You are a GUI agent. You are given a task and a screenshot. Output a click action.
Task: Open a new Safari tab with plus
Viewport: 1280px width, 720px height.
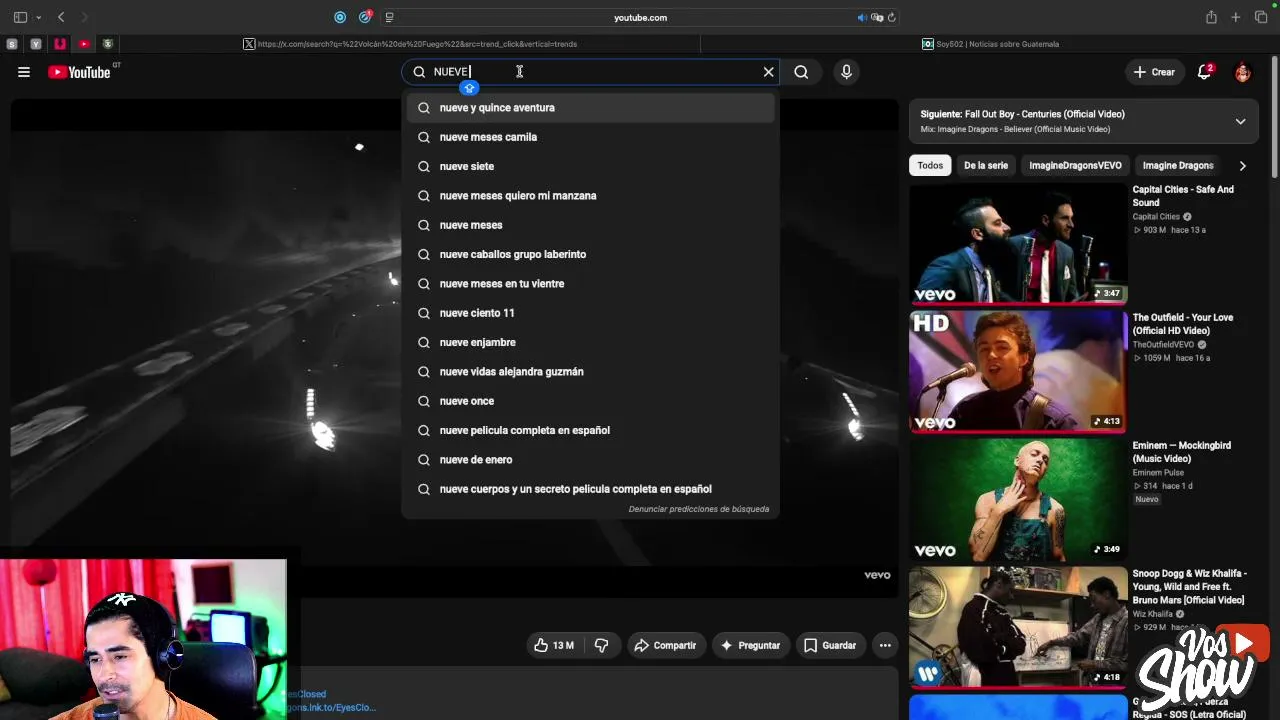coord(1236,17)
